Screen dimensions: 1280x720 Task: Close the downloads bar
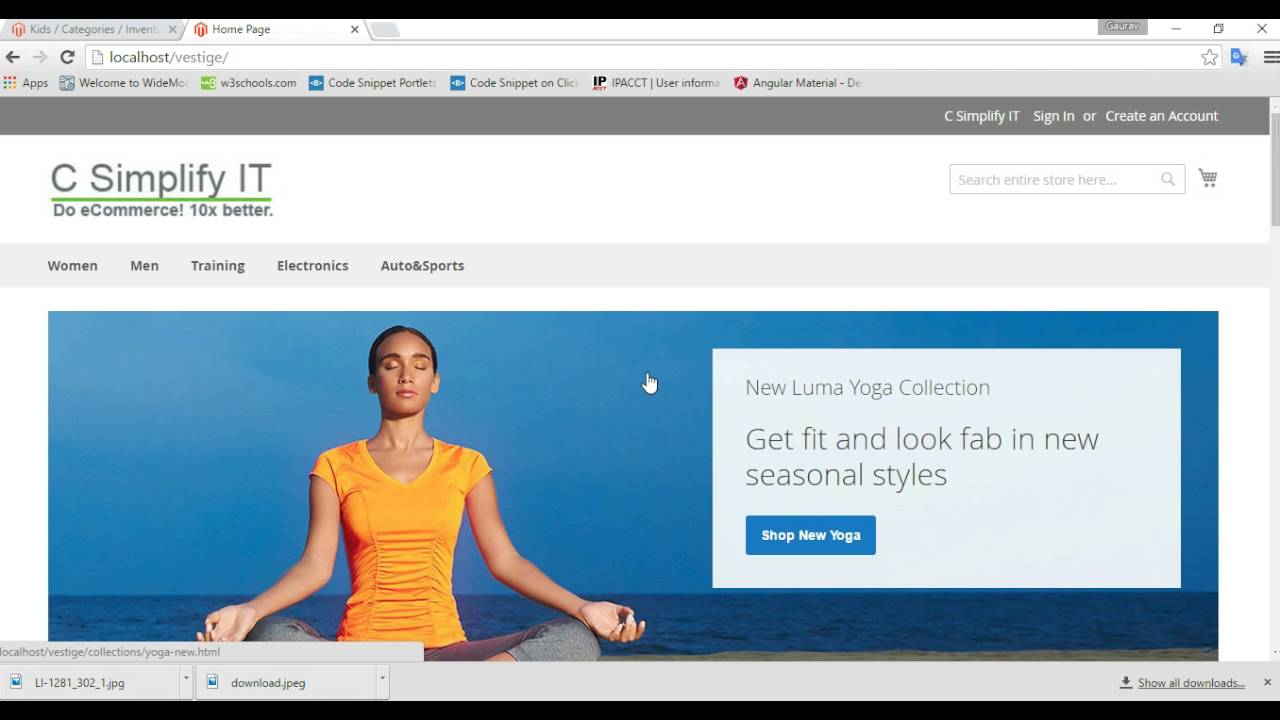[1267, 682]
